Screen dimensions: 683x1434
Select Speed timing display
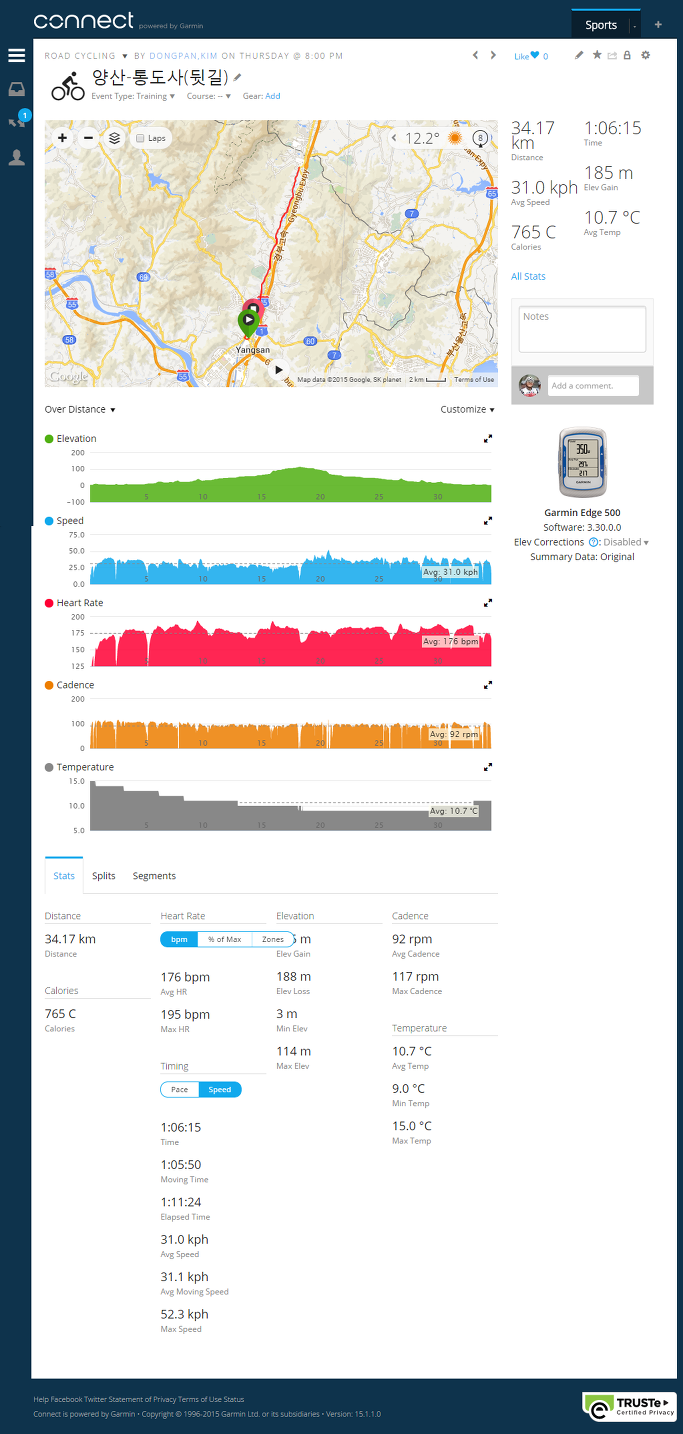coord(220,1089)
